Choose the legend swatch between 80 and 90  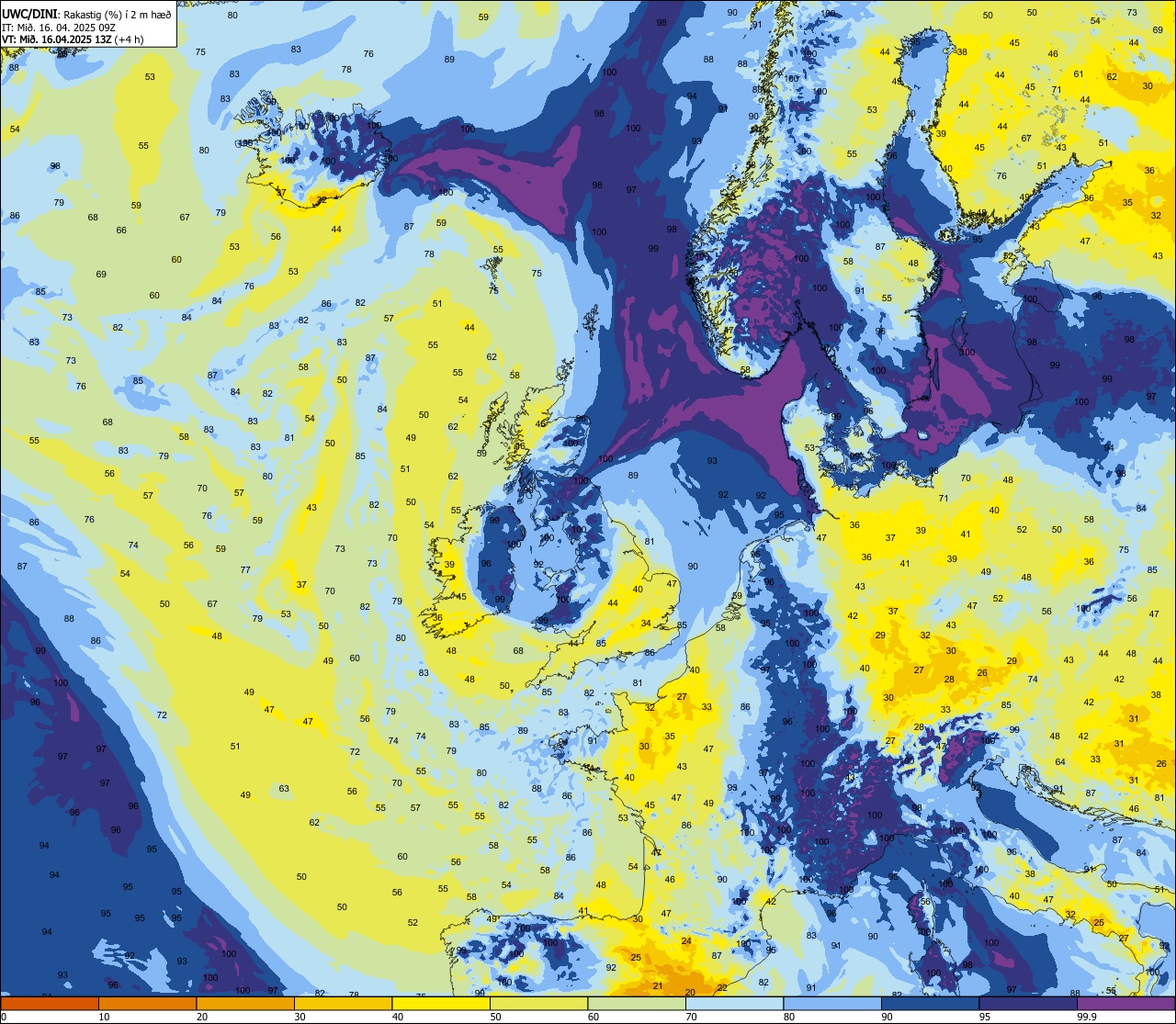pos(832,1003)
